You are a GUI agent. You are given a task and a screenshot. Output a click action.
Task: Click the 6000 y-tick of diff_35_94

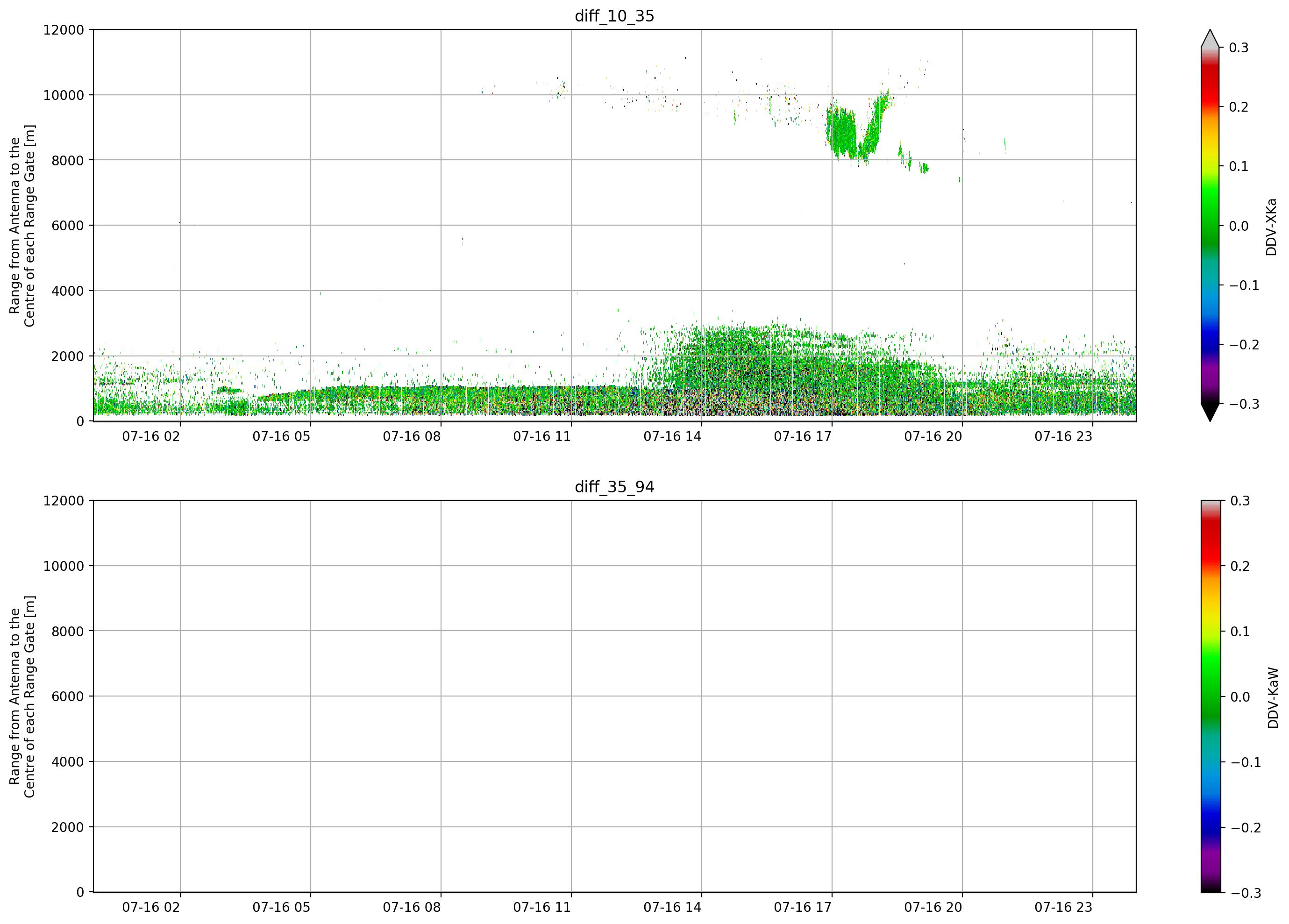point(68,697)
